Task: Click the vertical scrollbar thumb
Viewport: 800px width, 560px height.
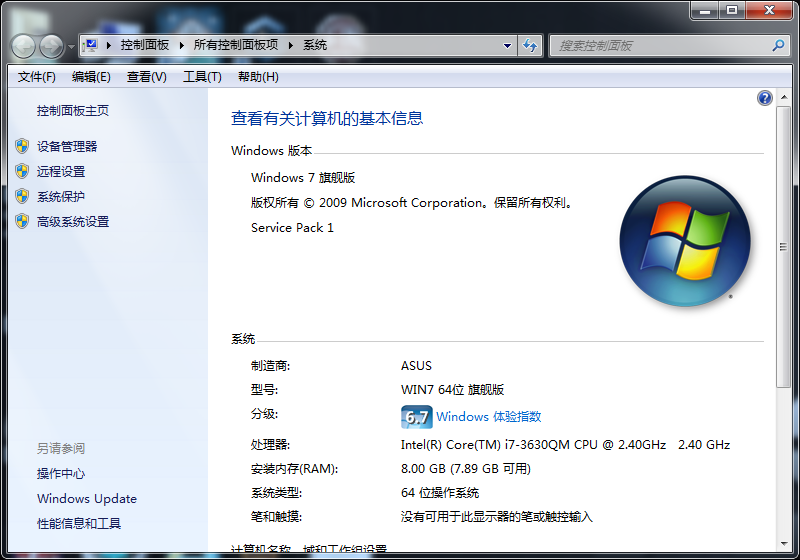Action: [784, 247]
